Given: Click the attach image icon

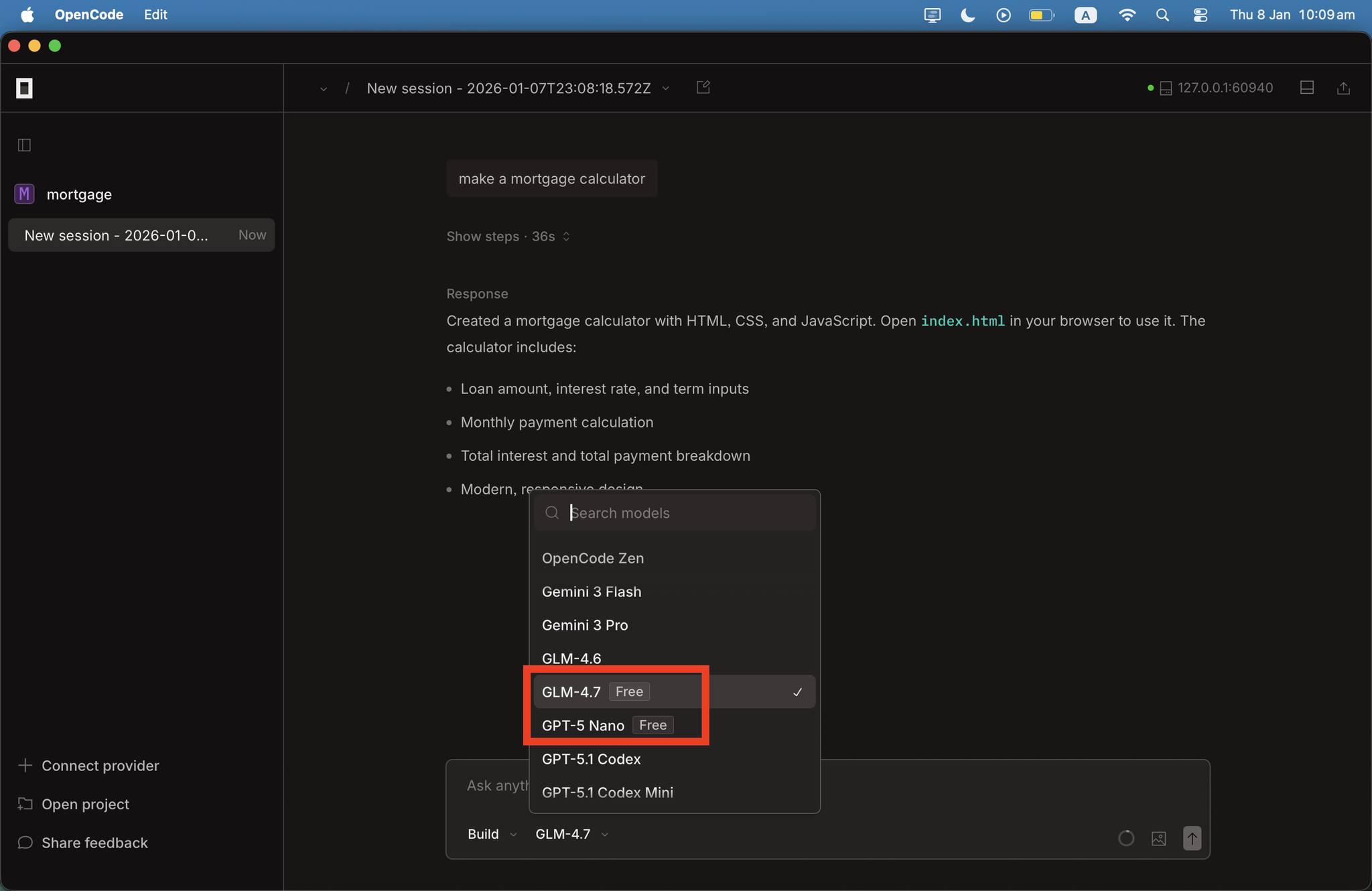Looking at the screenshot, I should pyautogui.click(x=1158, y=838).
